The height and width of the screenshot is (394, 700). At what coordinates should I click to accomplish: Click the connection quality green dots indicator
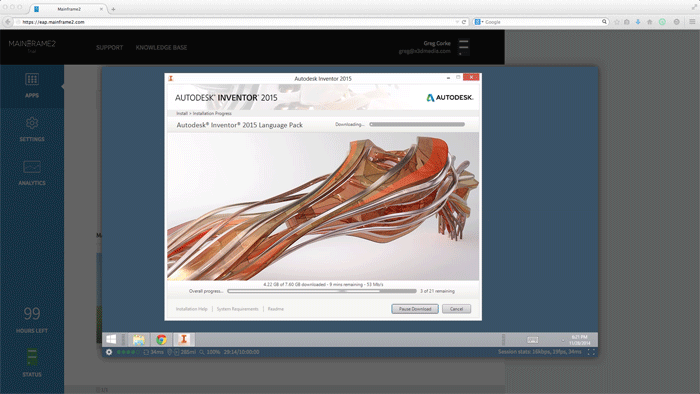point(127,352)
